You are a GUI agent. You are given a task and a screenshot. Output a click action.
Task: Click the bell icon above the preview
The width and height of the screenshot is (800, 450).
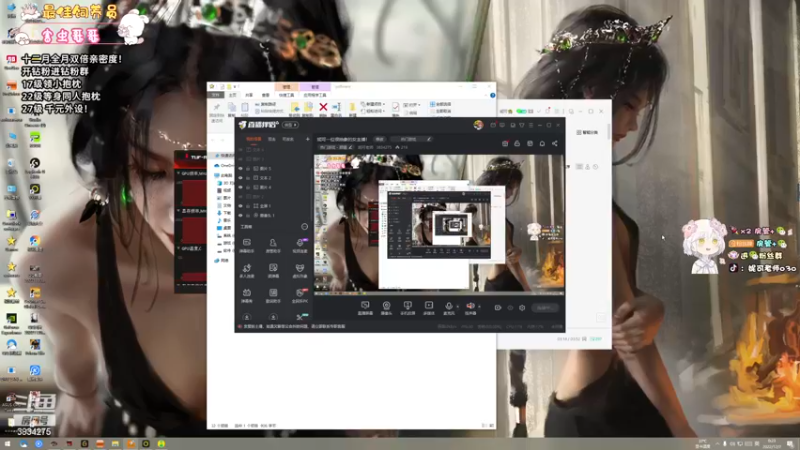click(x=542, y=143)
